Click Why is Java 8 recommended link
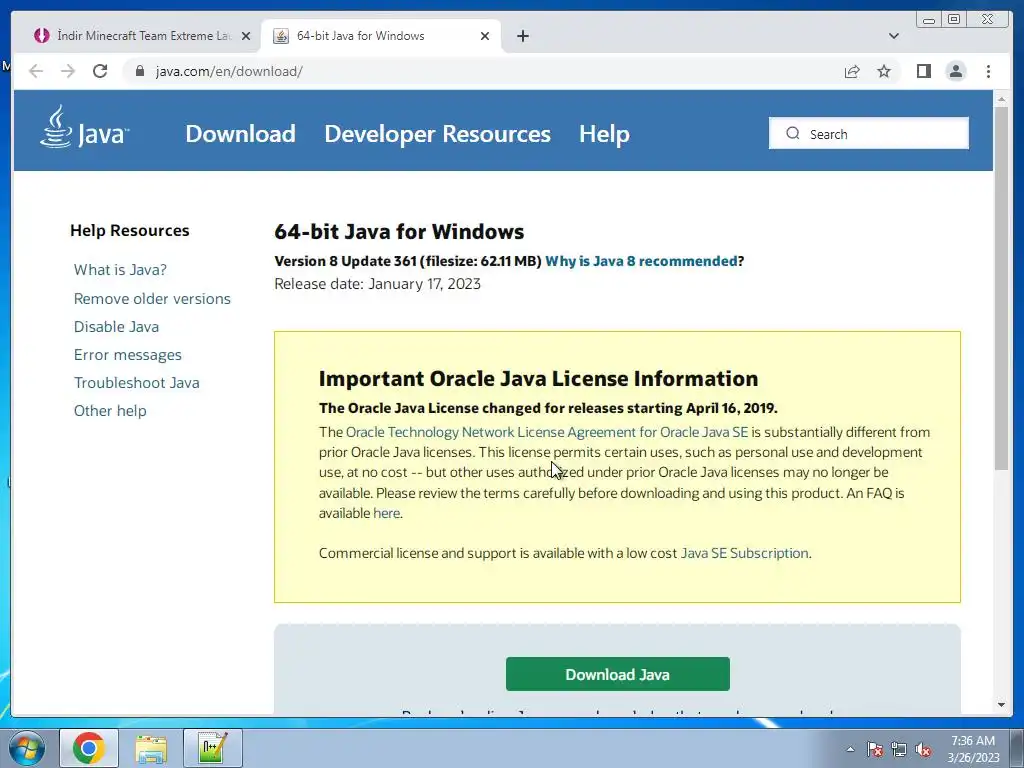Viewport: 1024px width, 768px height. [641, 261]
